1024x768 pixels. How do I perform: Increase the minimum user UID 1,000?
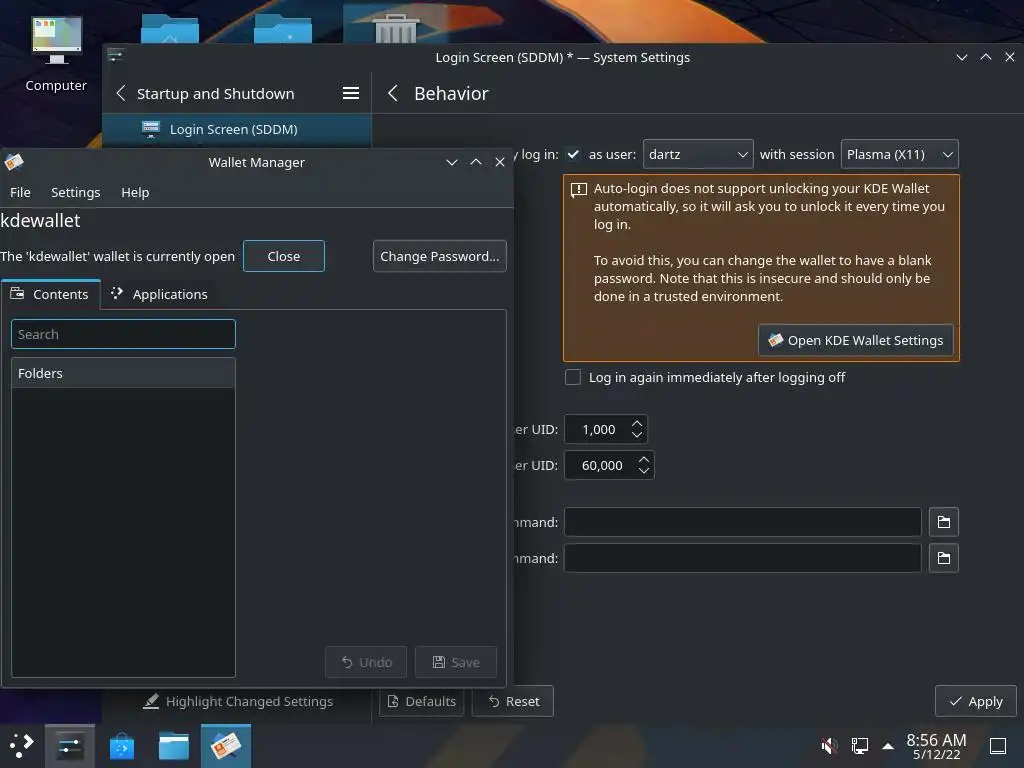tap(637, 423)
